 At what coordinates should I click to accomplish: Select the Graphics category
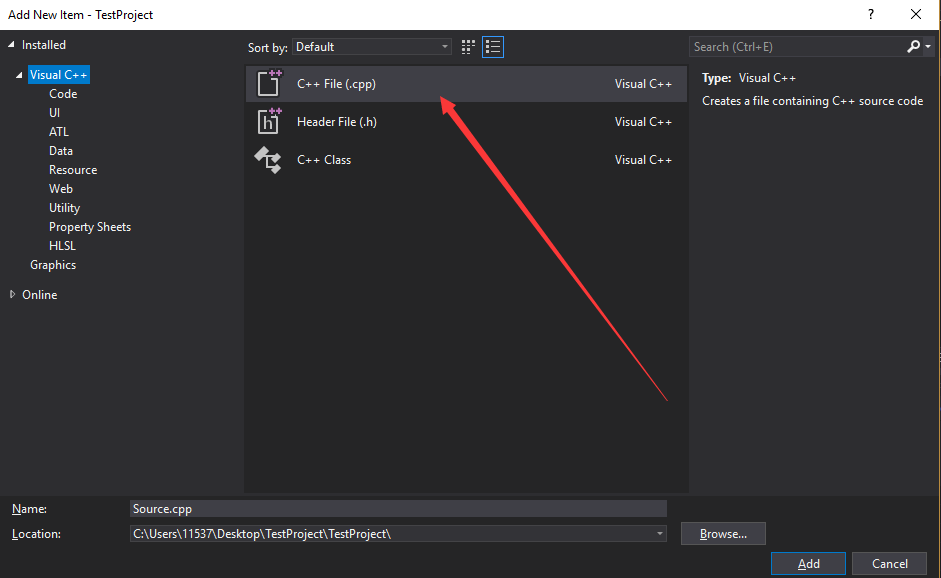point(53,265)
